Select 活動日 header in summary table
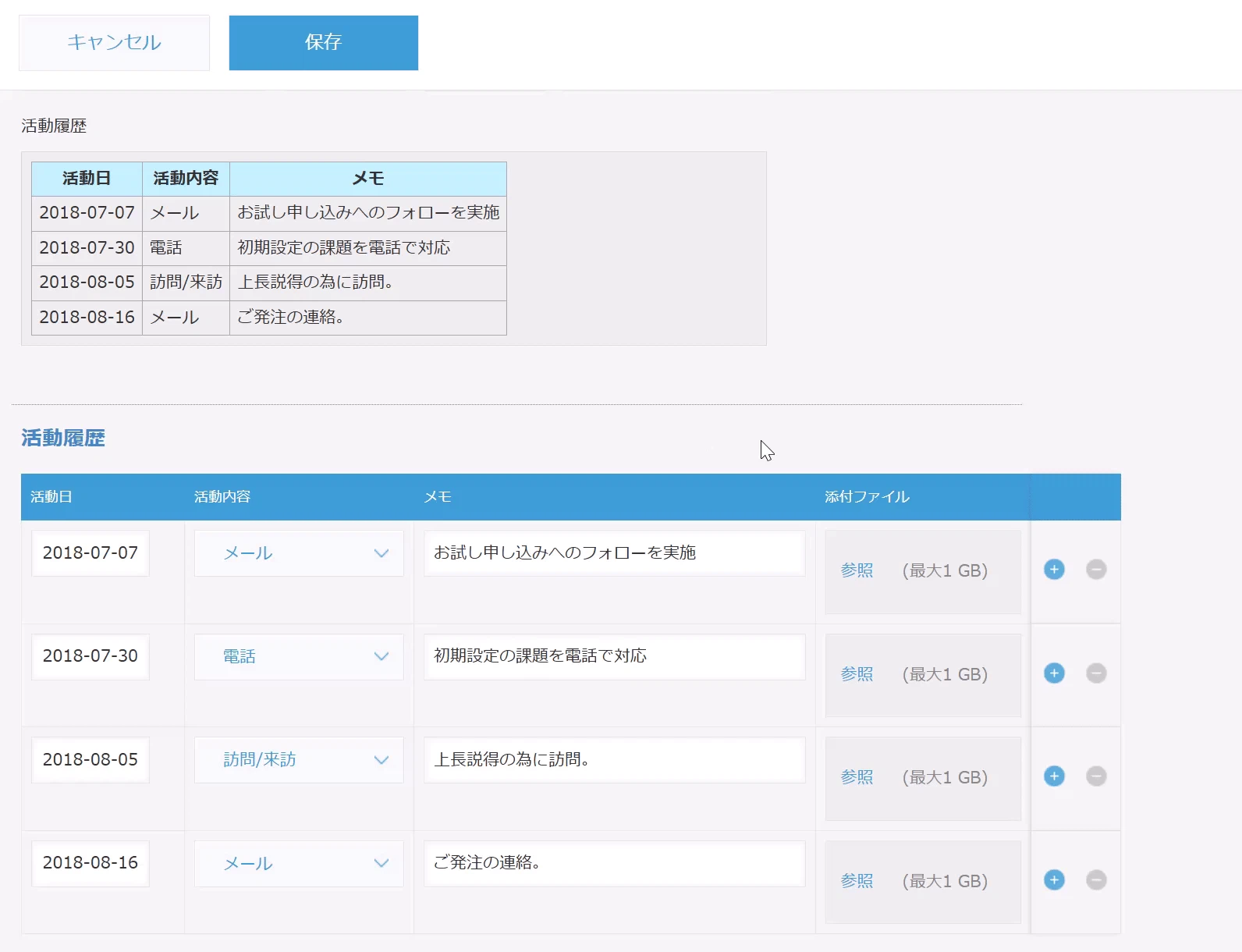Viewport: 1242px width, 952px height. coord(87,179)
